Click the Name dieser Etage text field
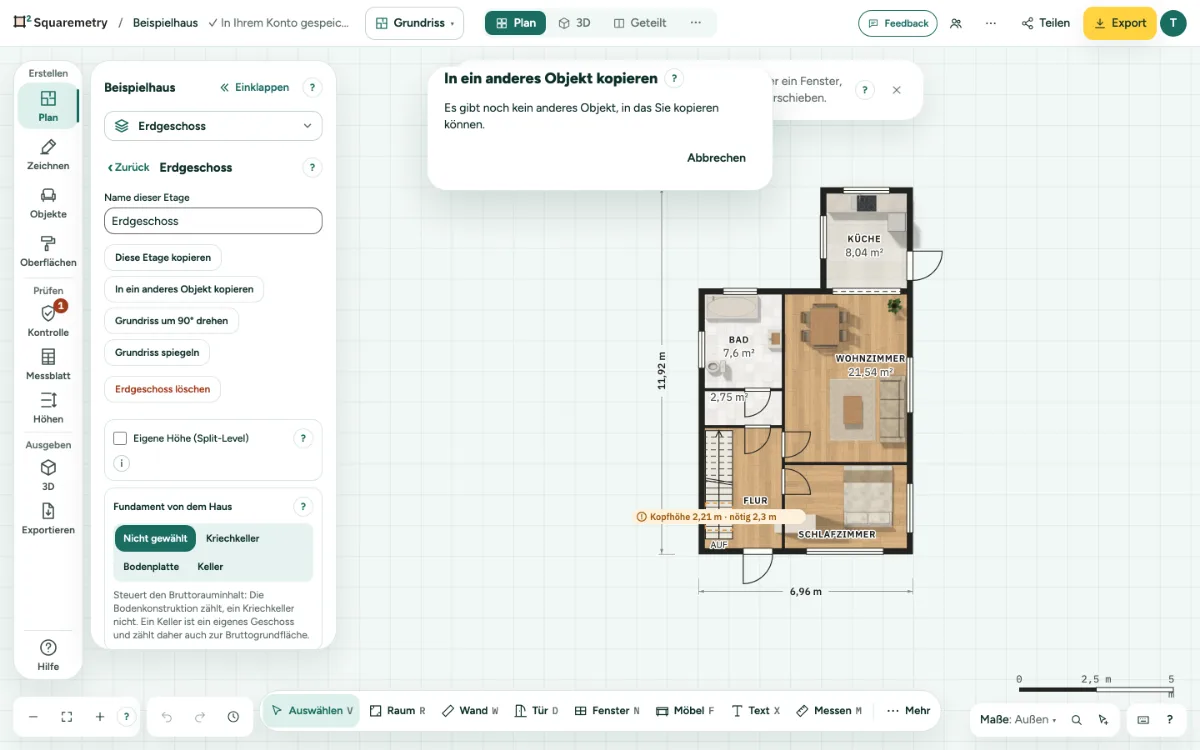 (x=213, y=221)
